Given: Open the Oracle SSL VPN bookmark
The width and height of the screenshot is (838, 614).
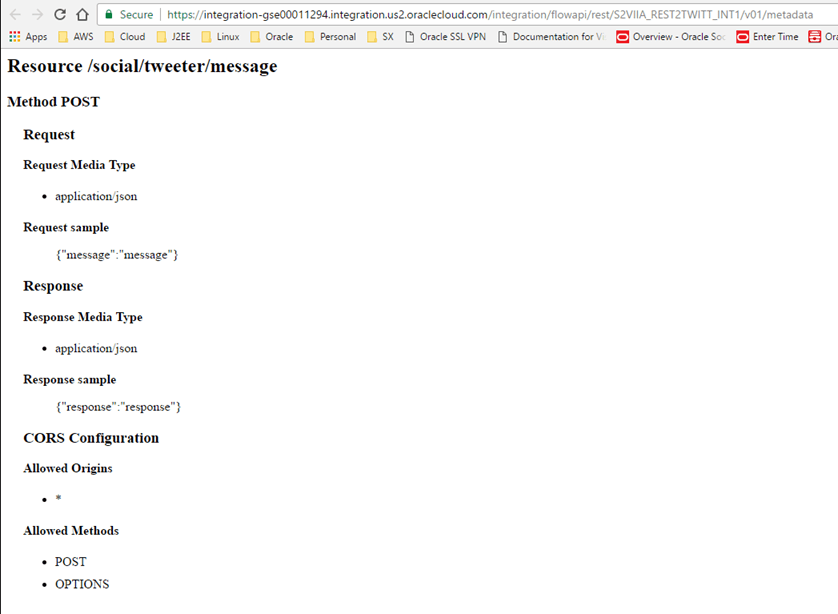Looking at the screenshot, I should point(444,37).
